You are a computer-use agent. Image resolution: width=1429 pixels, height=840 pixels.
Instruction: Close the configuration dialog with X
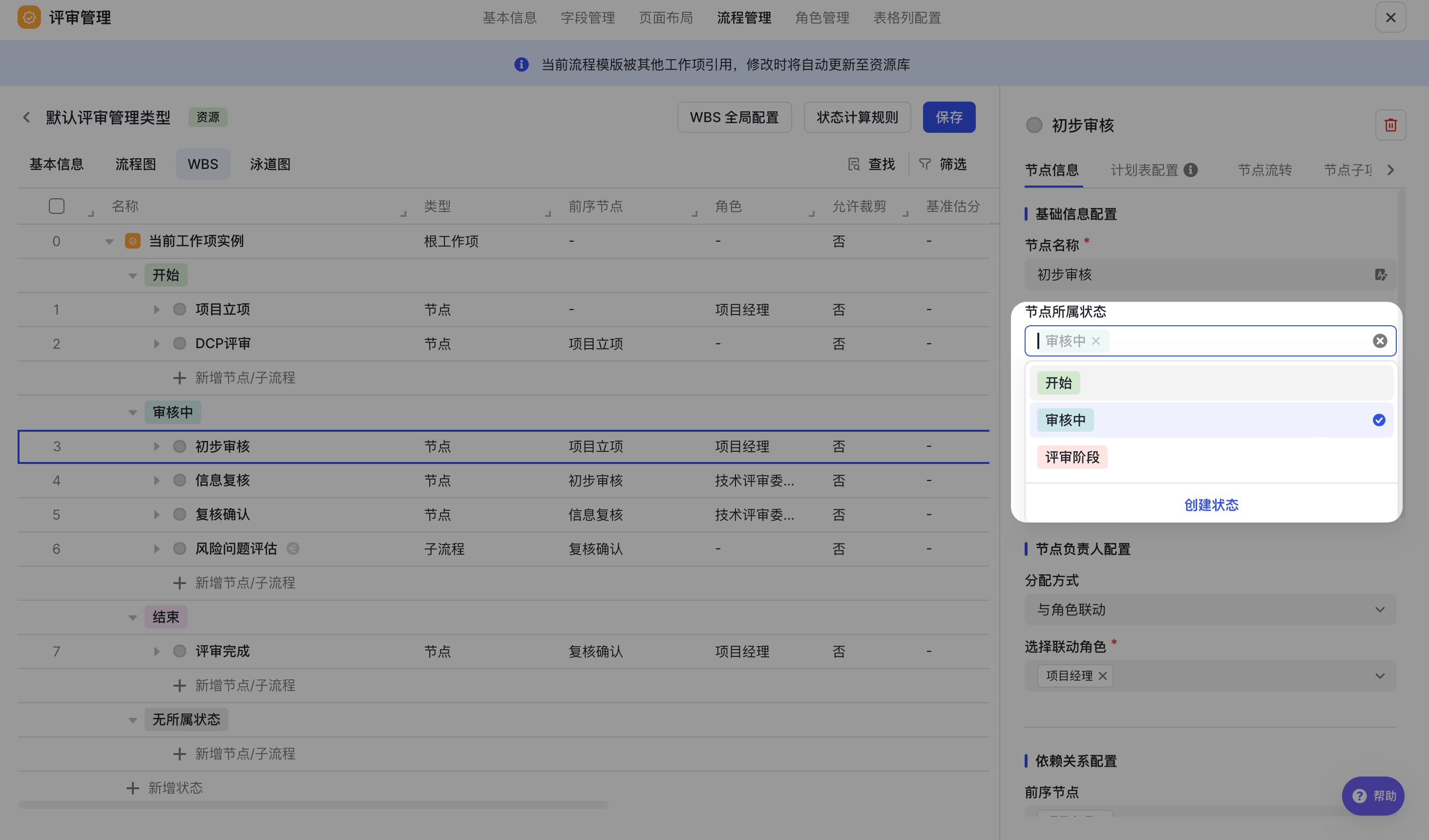[x=1390, y=18]
